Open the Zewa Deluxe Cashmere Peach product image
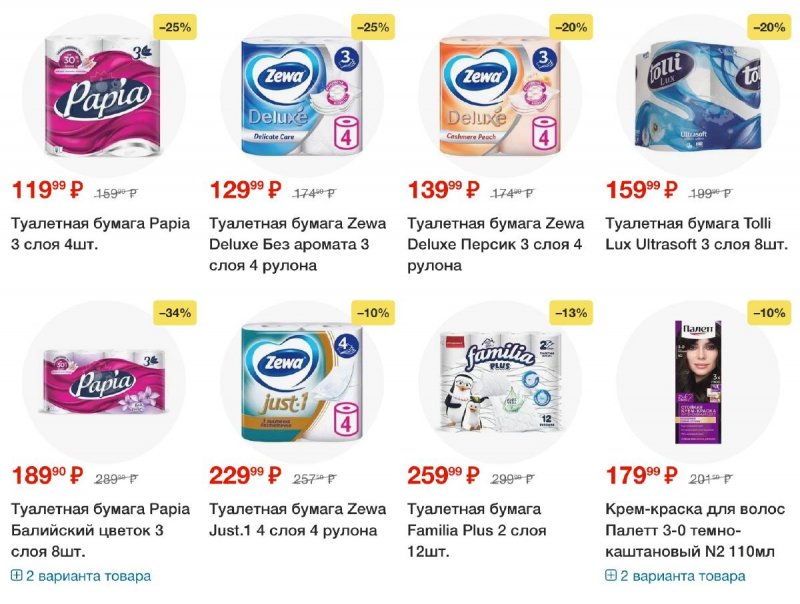The image size is (800, 604). click(499, 96)
